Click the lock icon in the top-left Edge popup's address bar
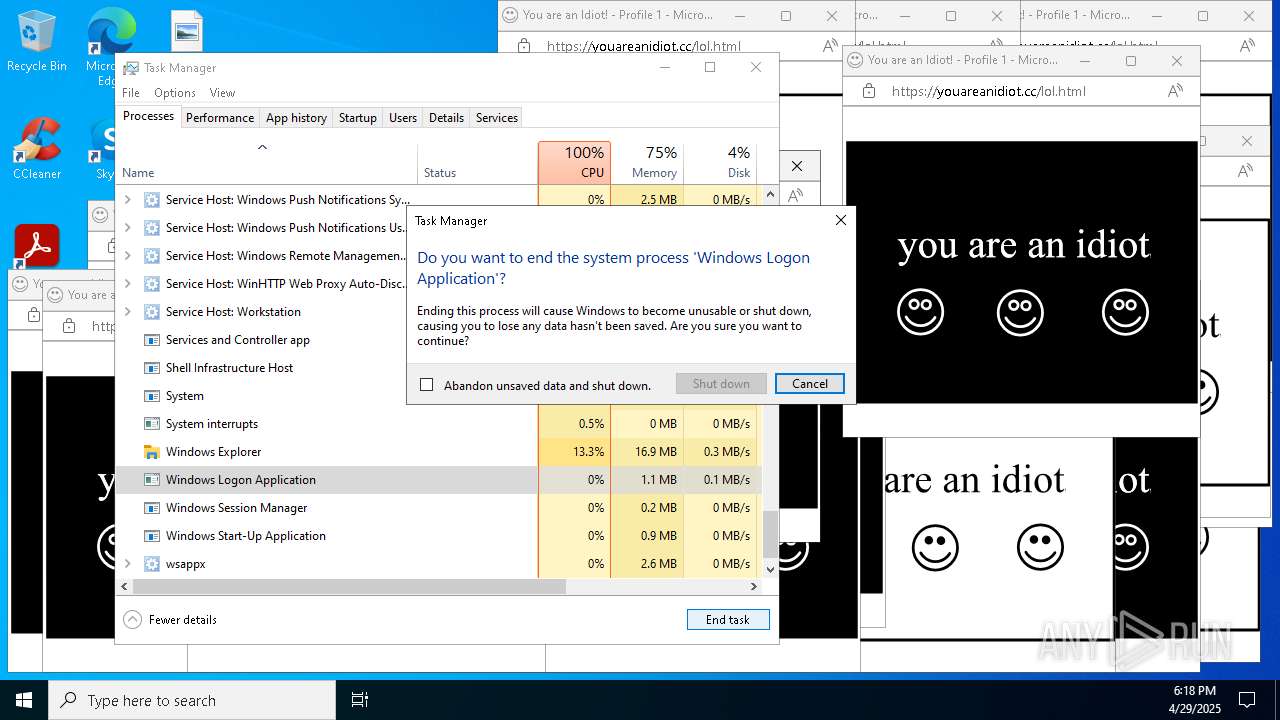This screenshot has width=1280, height=720. coord(523,46)
